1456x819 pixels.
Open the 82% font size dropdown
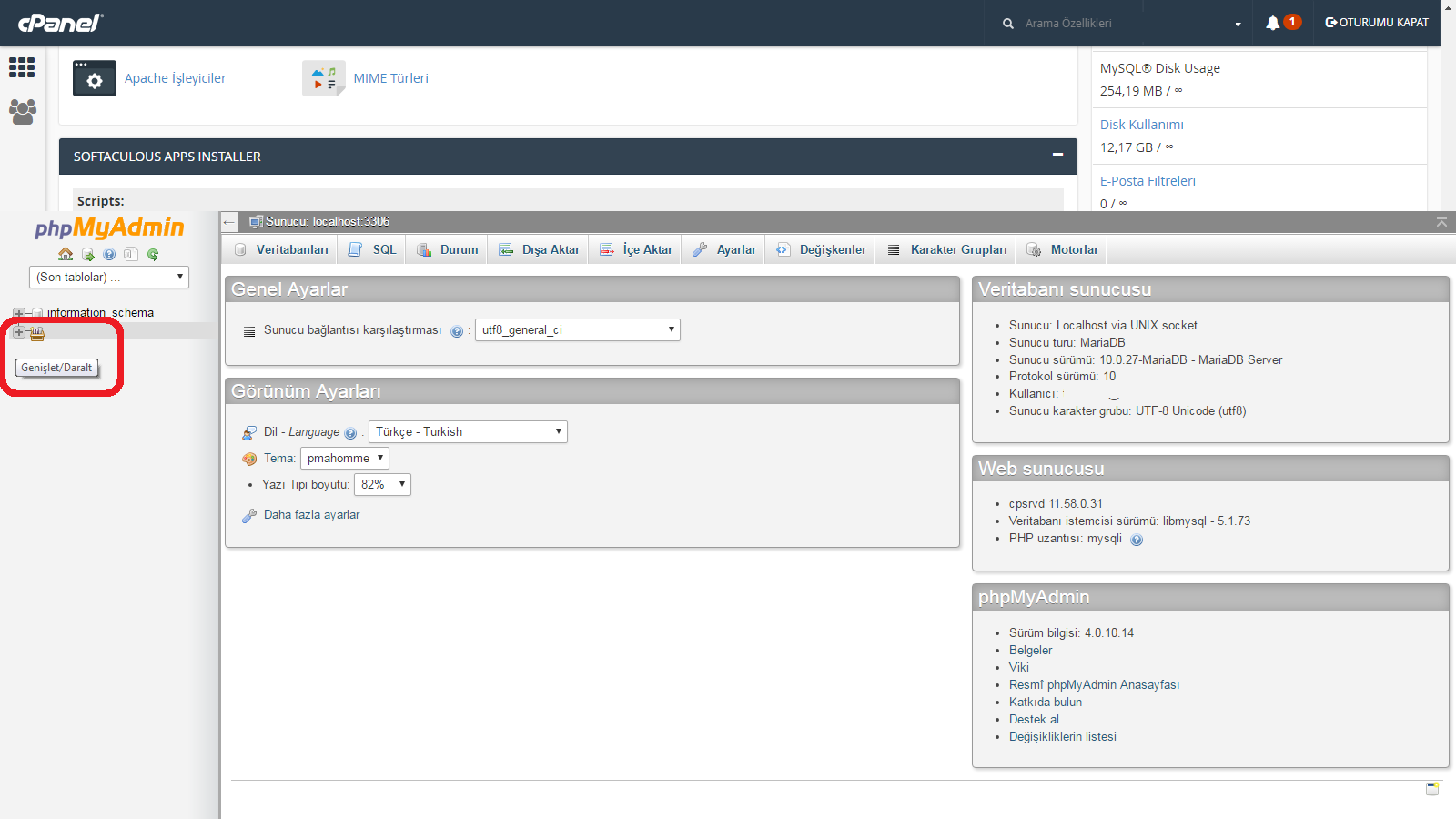pyautogui.click(x=382, y=484)
